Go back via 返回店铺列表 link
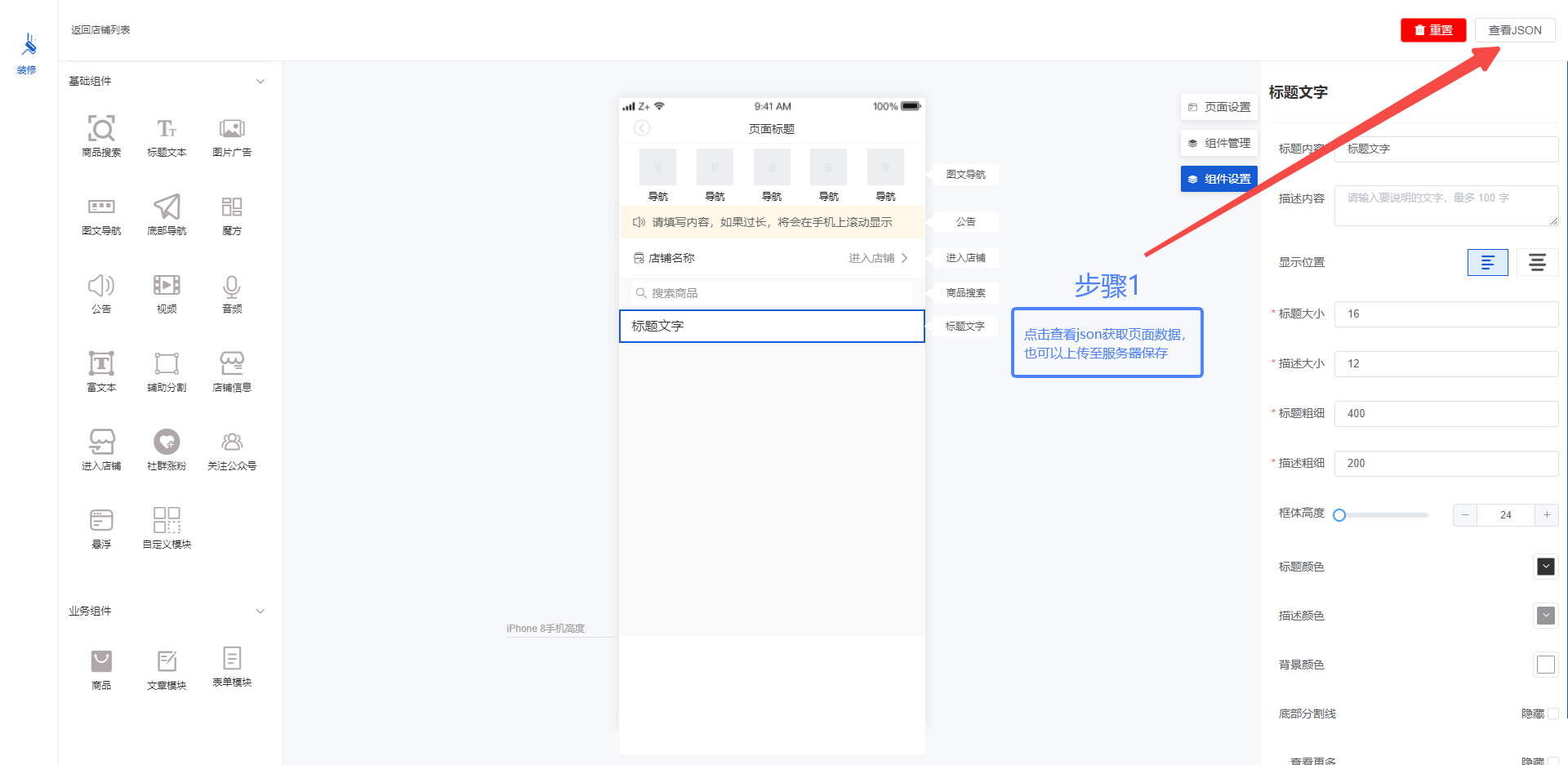This screenshot has width=1568, height=765. point(100,30)
